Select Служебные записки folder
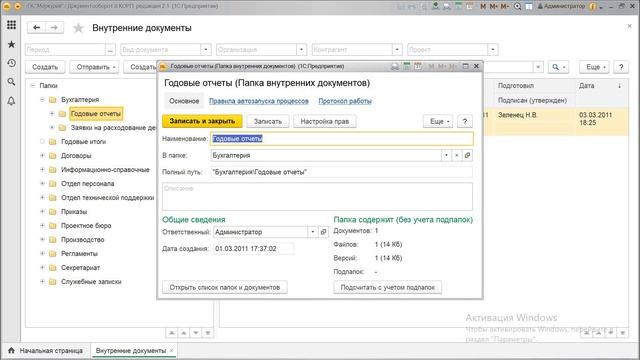 point(91,282)
